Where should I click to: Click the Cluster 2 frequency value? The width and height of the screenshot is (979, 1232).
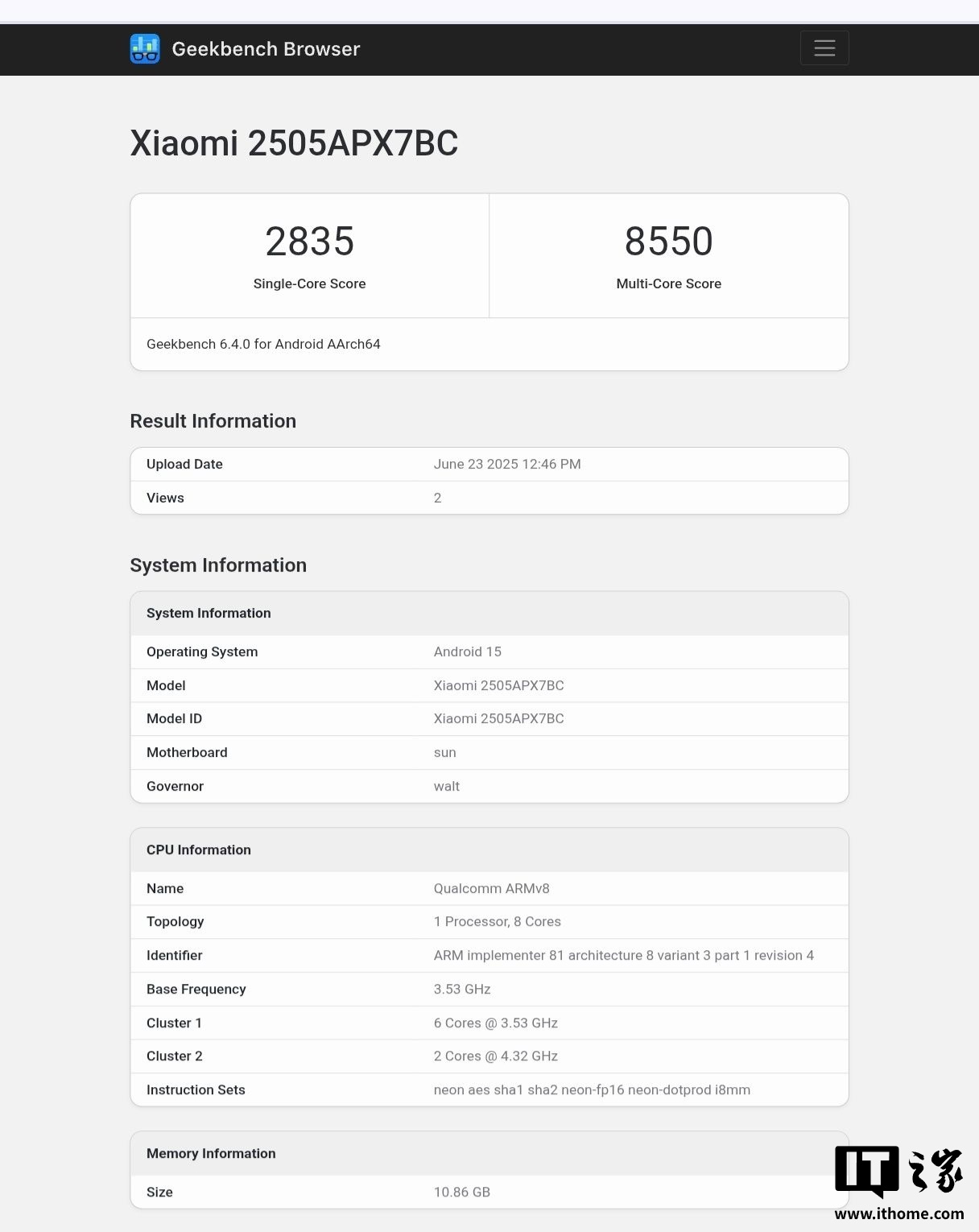coord(495,1056)
